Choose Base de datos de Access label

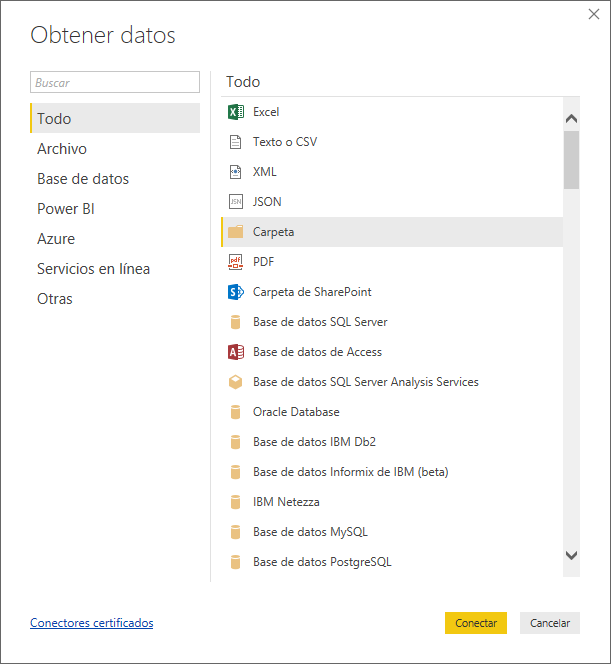coord(317,352)
